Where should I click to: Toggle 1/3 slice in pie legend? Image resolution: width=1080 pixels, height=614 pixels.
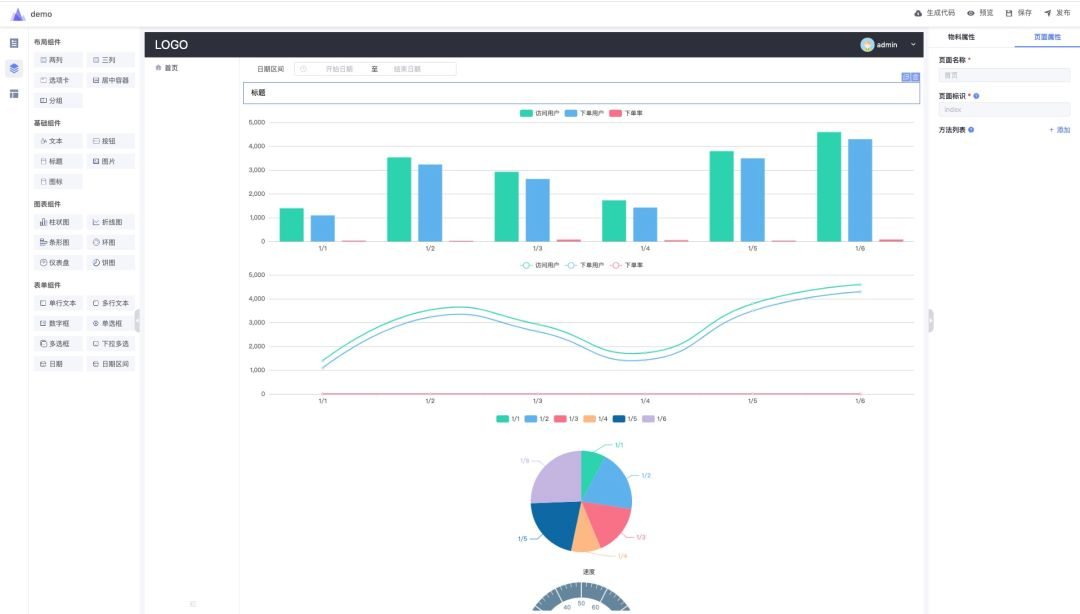[x=566, y=419]
